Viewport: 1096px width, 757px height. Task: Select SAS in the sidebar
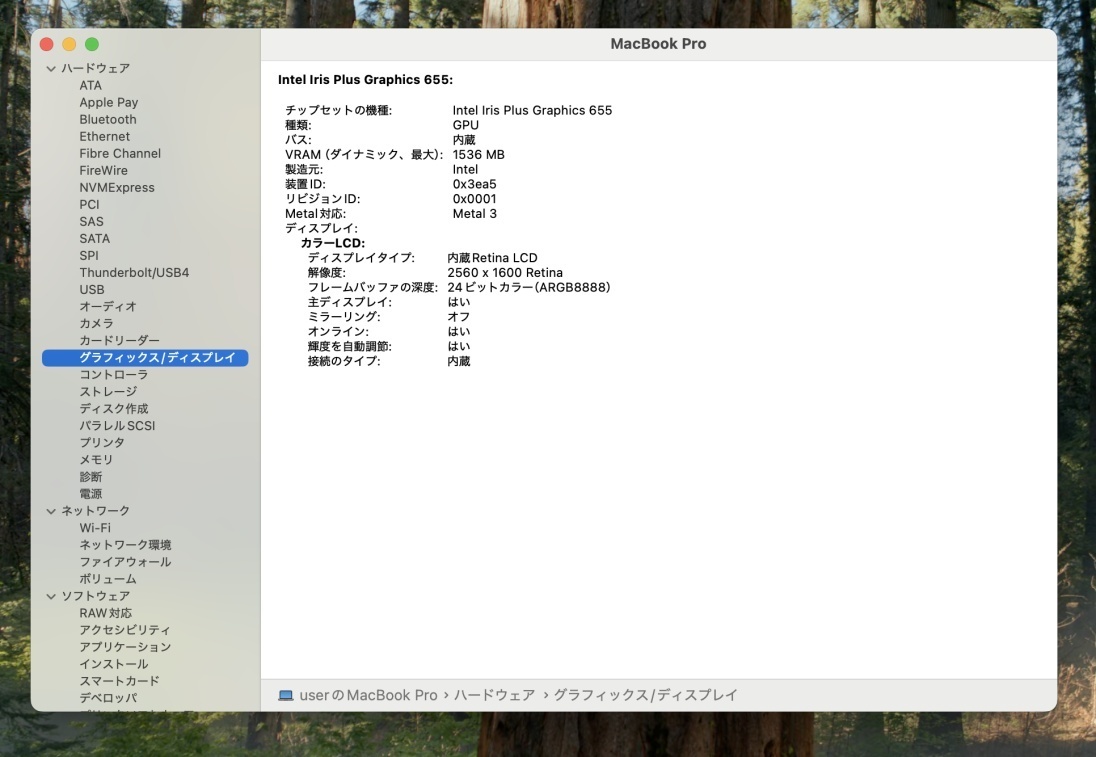point(91,222)
